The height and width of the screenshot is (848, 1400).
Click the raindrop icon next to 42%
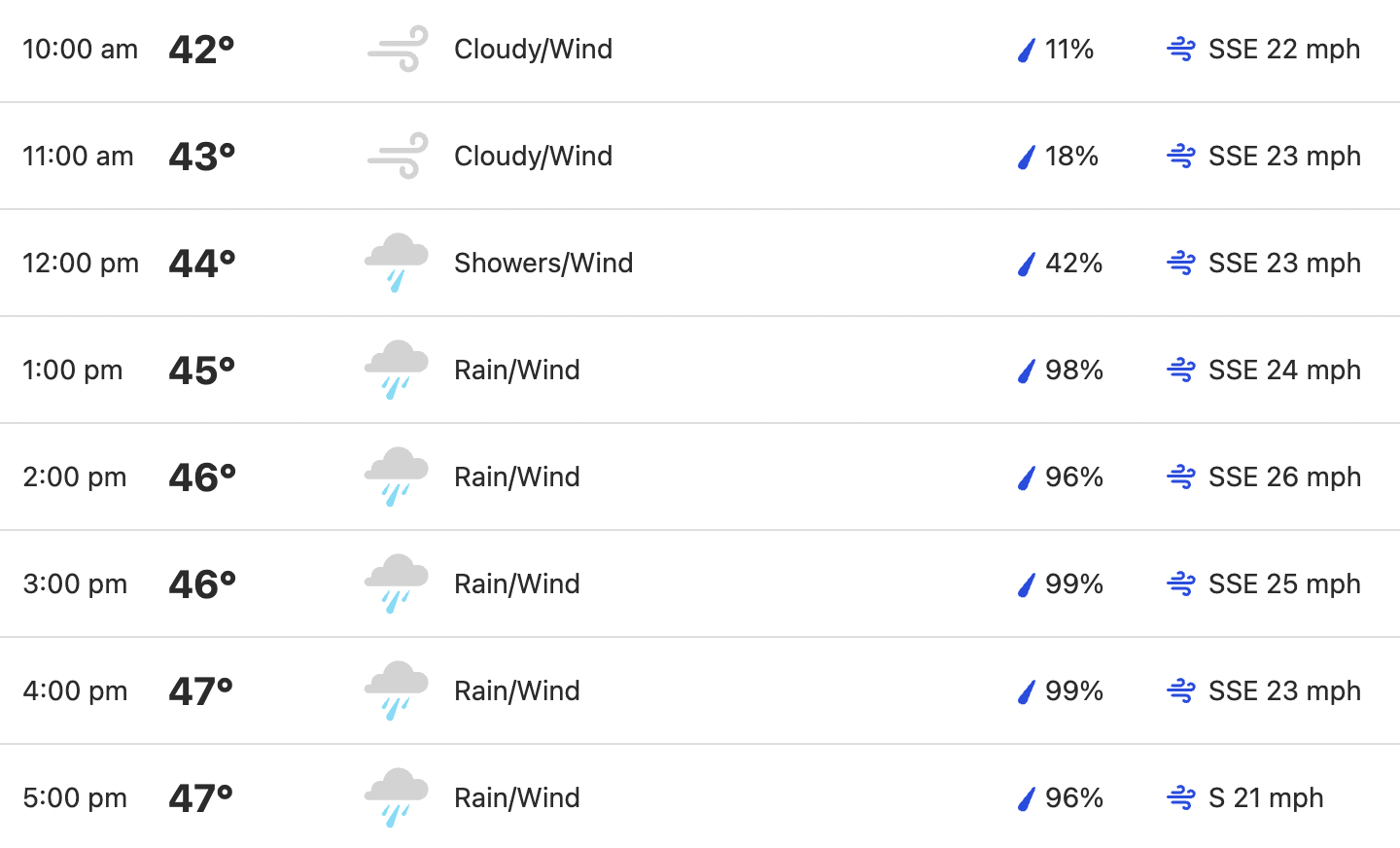click(x=1027, y=264)
